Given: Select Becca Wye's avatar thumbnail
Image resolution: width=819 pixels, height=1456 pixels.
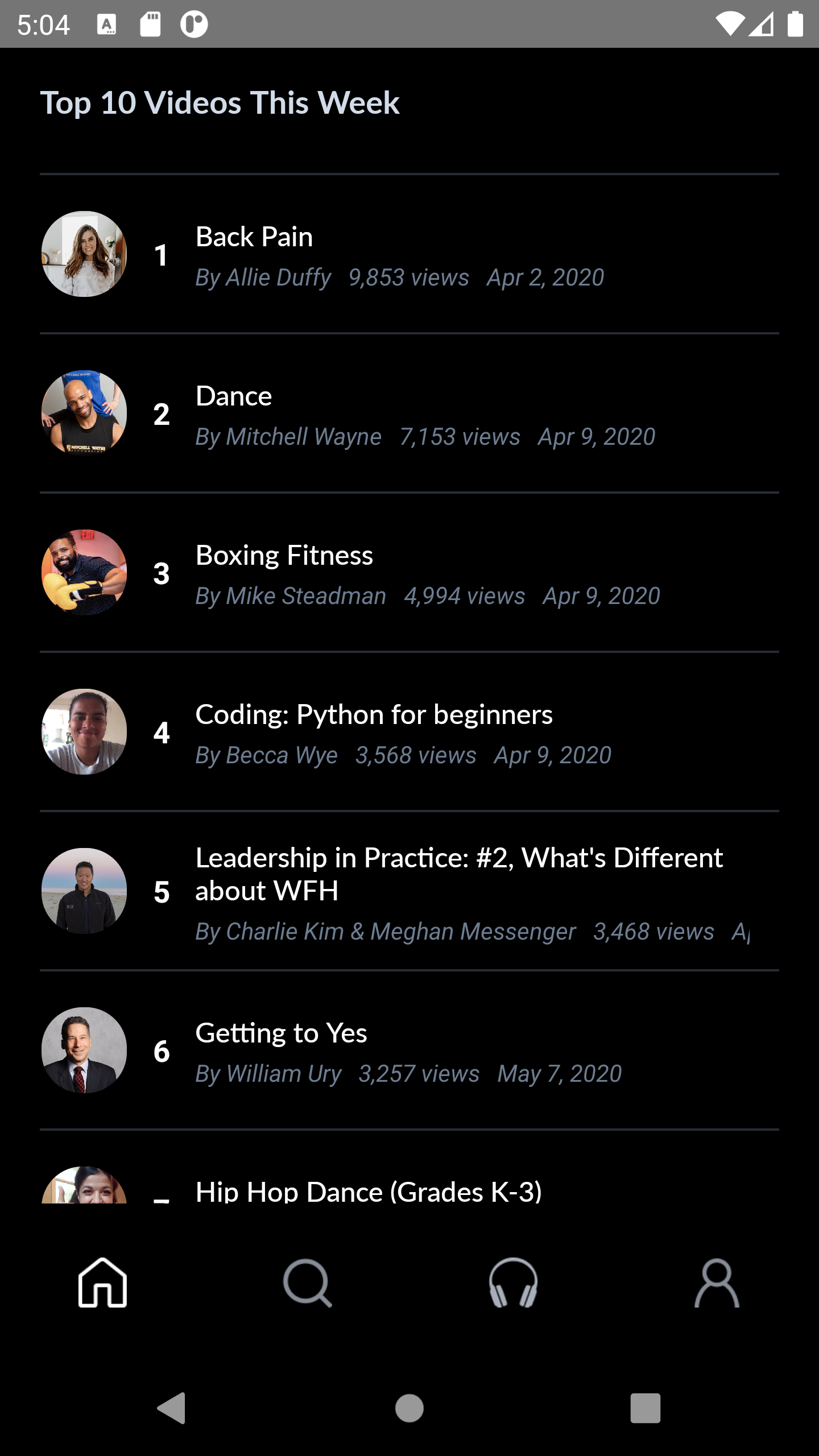Looking at the screenshot, I should click(84, 731).
